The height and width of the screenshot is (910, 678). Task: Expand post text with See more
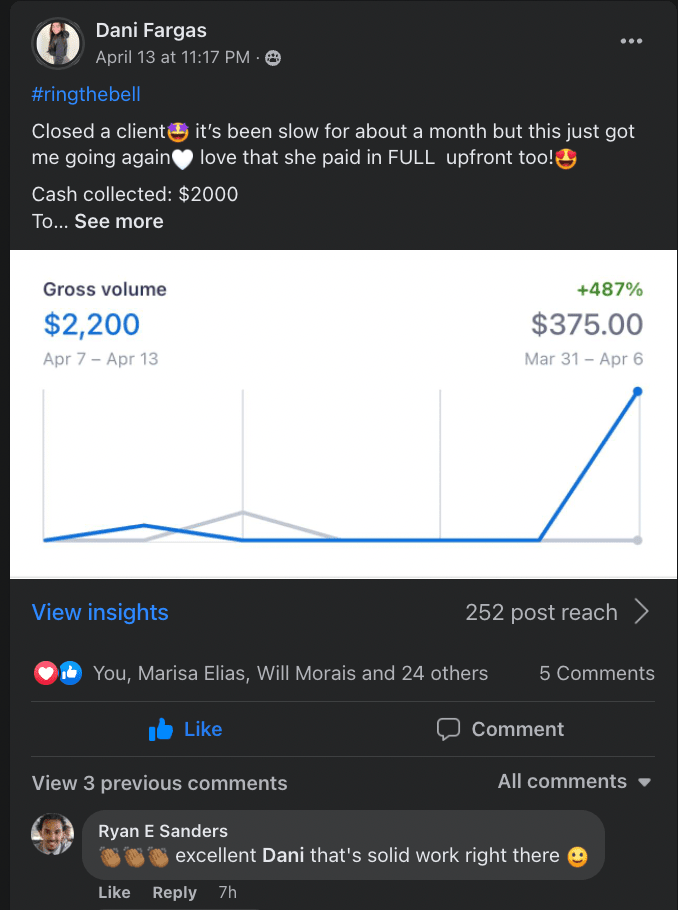click(x=118, y=221)
